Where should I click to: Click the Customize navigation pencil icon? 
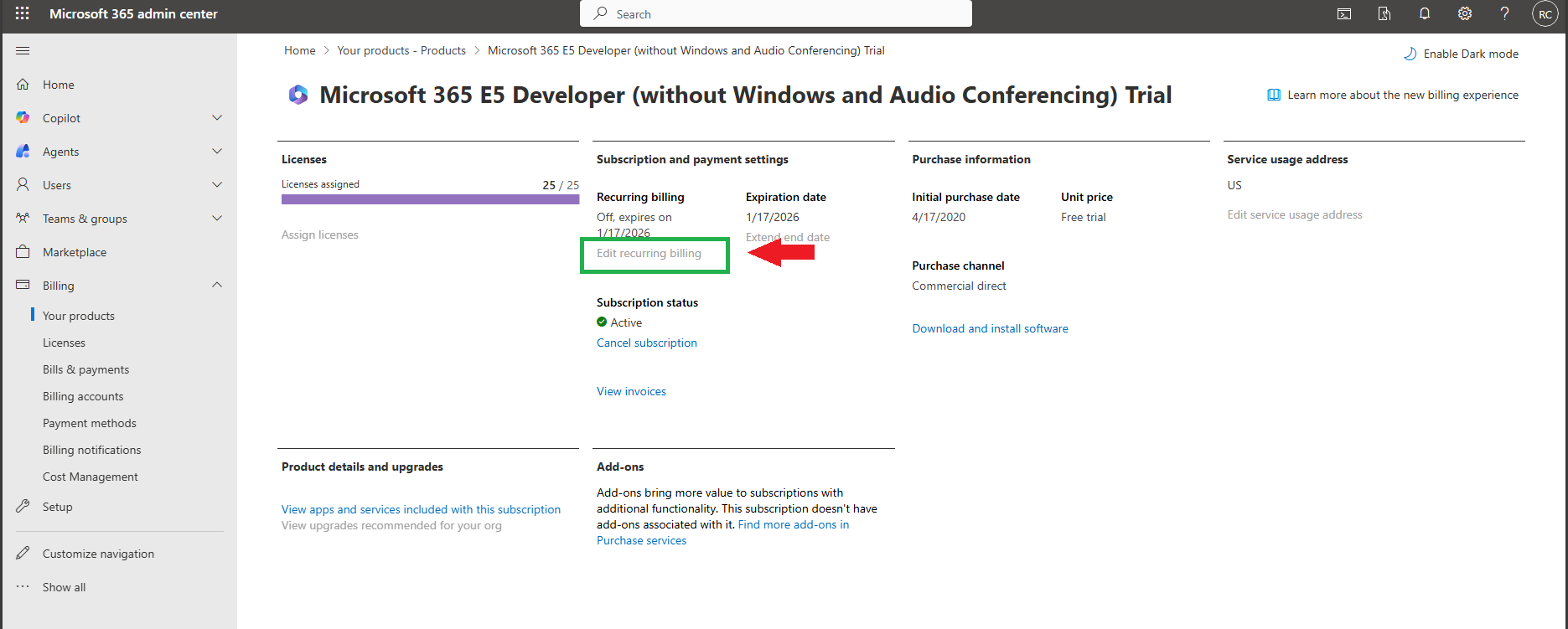tap(23, 554)
